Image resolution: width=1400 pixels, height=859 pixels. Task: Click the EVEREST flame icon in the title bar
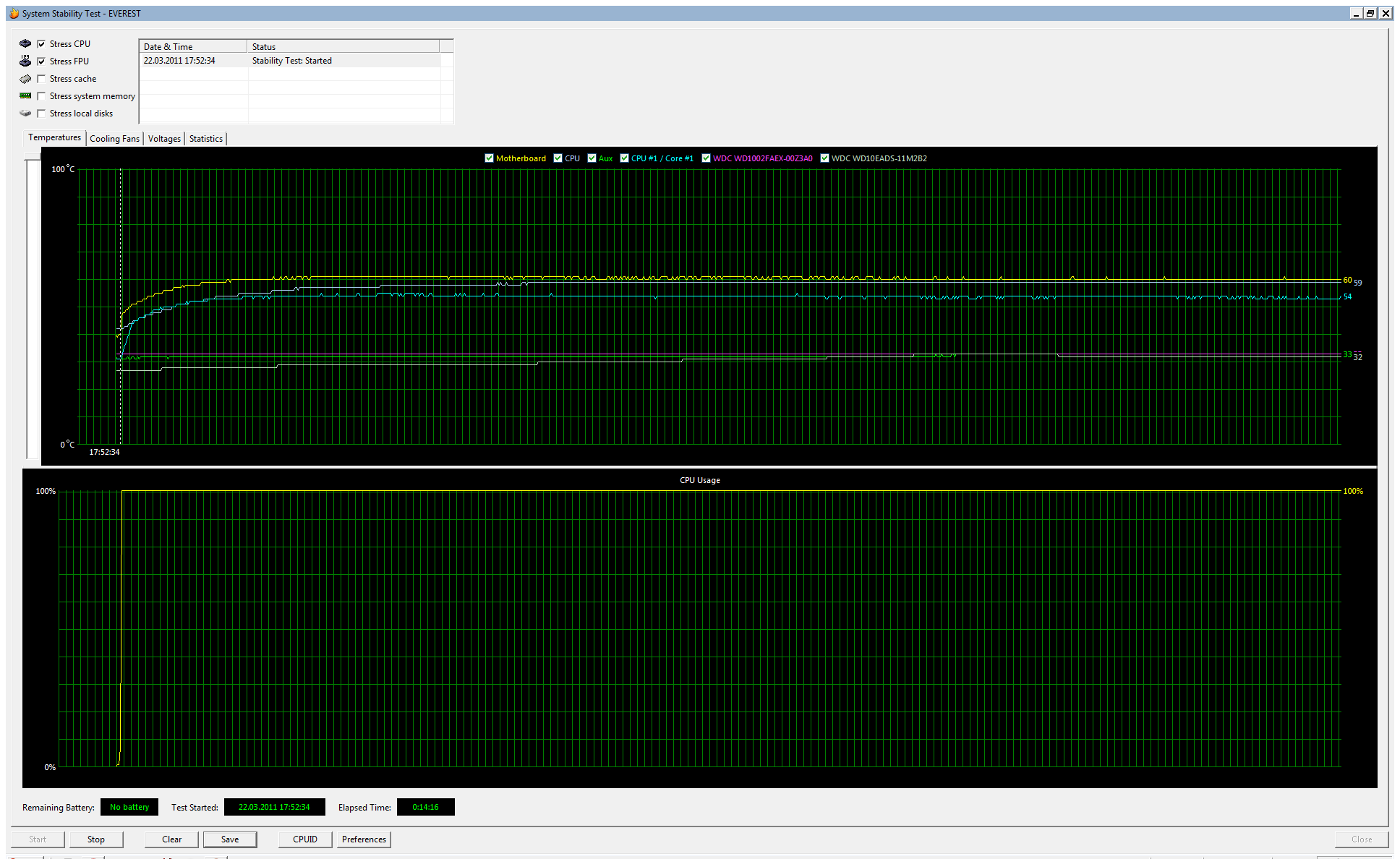(x=14, y=13)
